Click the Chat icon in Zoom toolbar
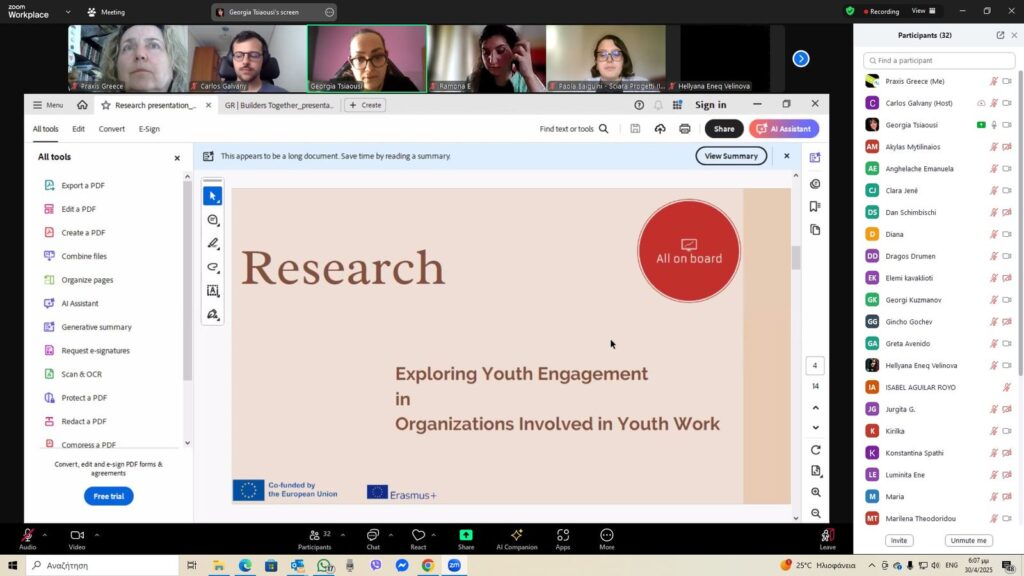The width and height of the screenshot is (1024, 576). [372, 536]
